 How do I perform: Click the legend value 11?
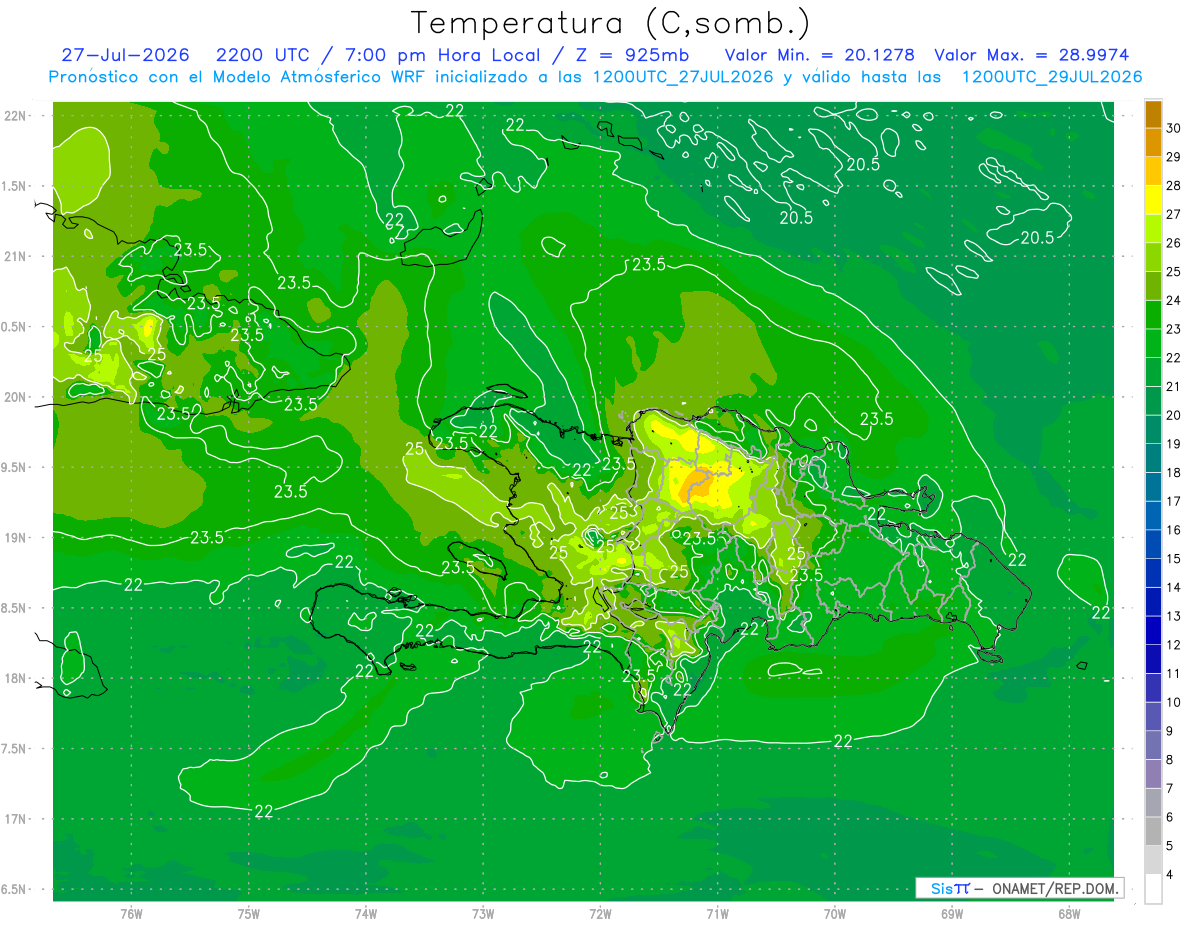tap(1174, 673)
